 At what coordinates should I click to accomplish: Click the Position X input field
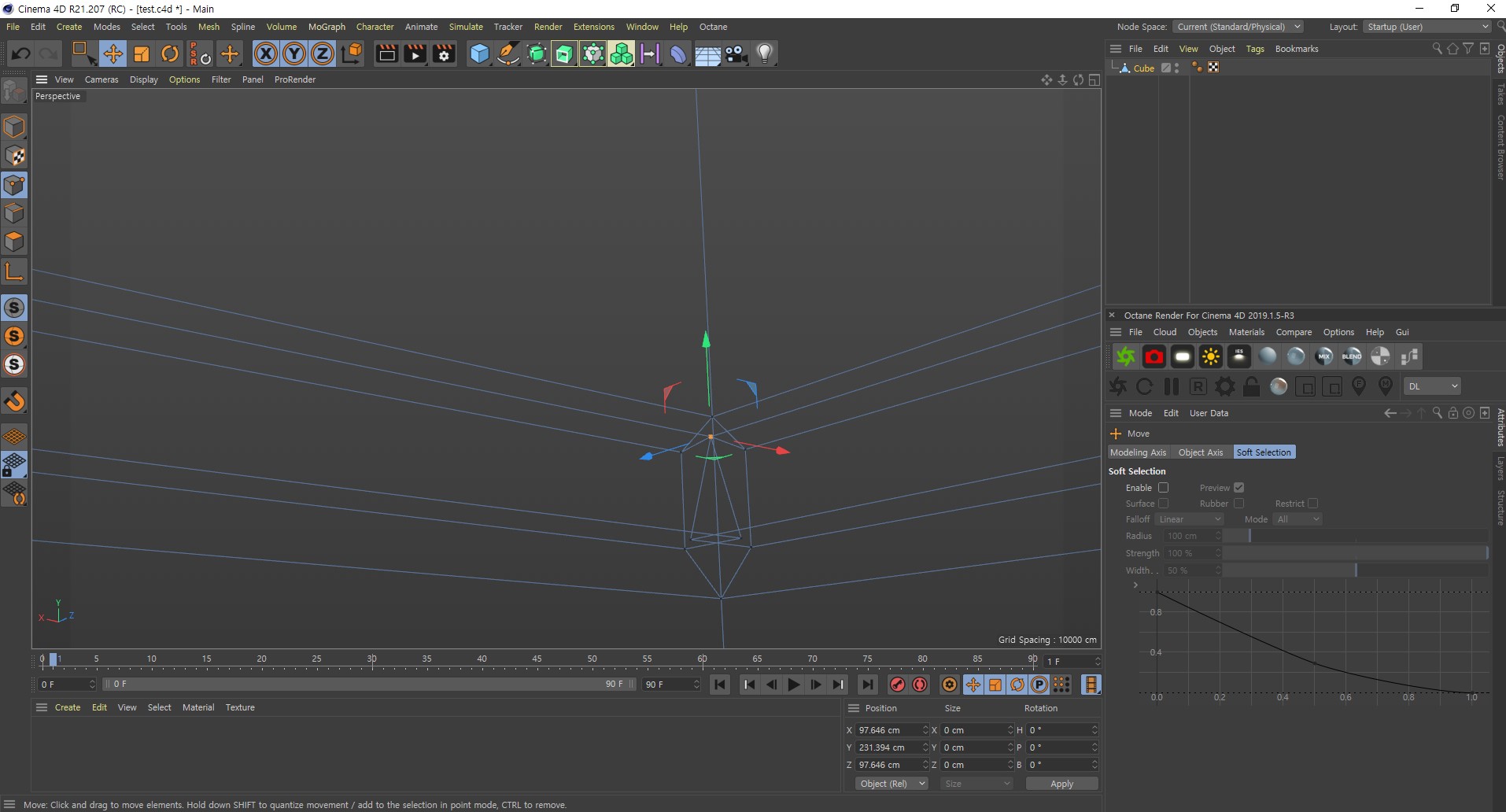(891, 730)
